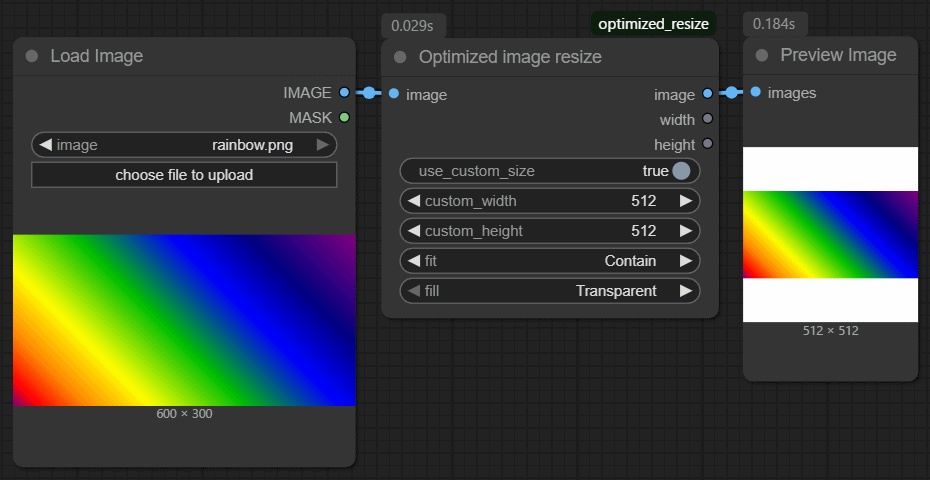930x480 pixels.
Task: Click the resize node's height output socket
Action: (x=708, y=145)
